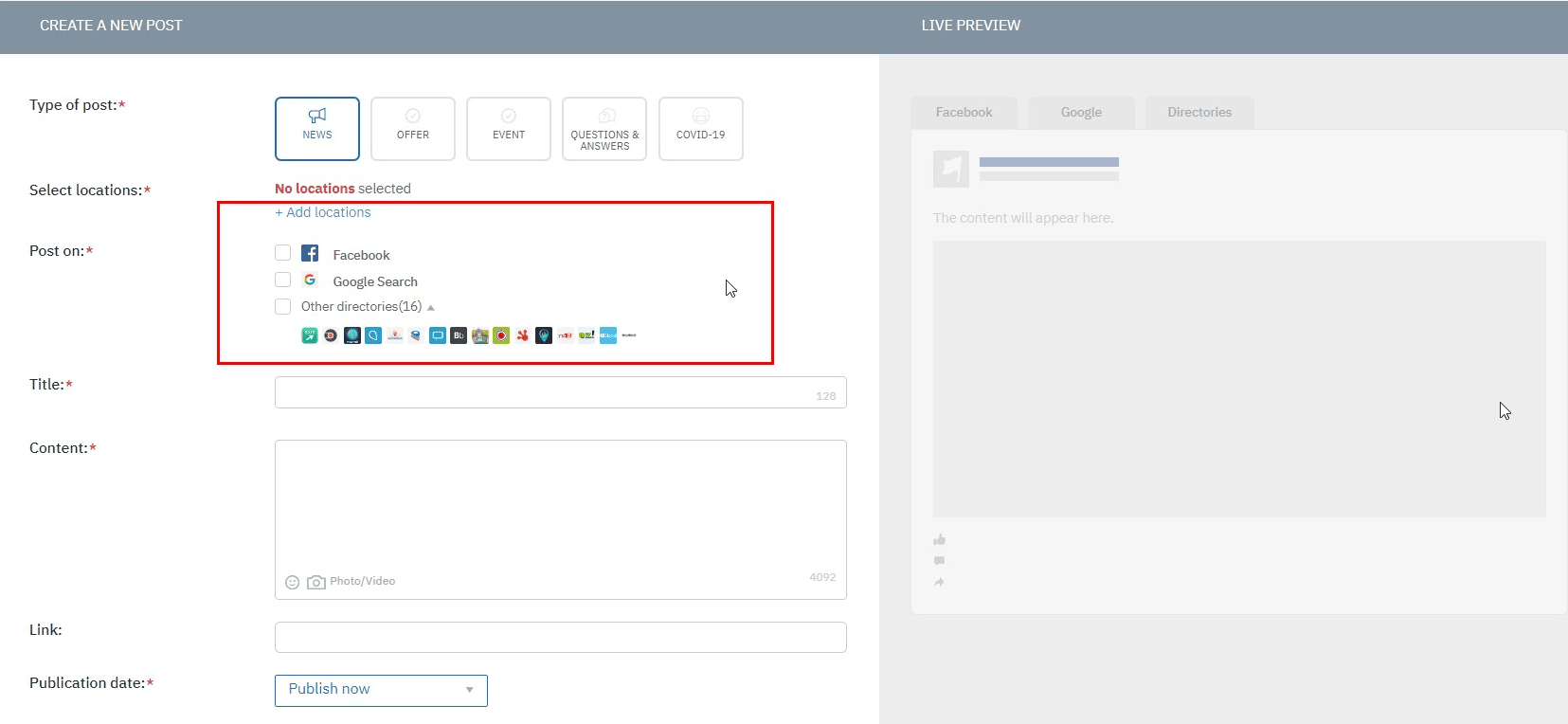Tick the Facebook checkbox
Image resolution: width=1568 pixels, height=724 pixels.
282,253
